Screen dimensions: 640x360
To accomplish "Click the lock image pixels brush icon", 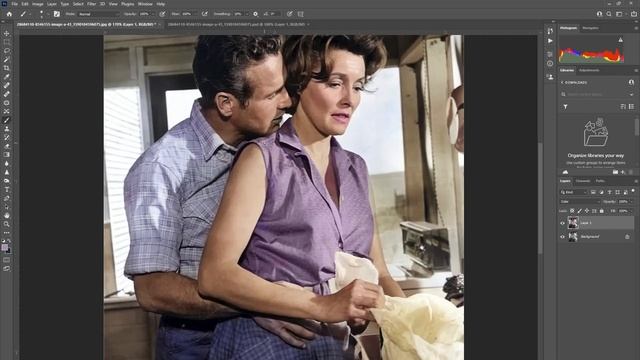I will coord(580,211).
